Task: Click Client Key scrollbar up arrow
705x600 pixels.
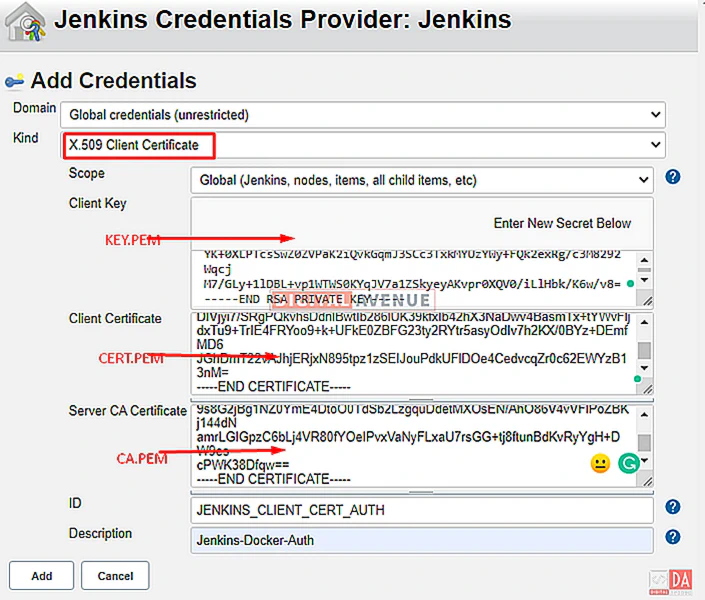Action: (x=644, y=260)
